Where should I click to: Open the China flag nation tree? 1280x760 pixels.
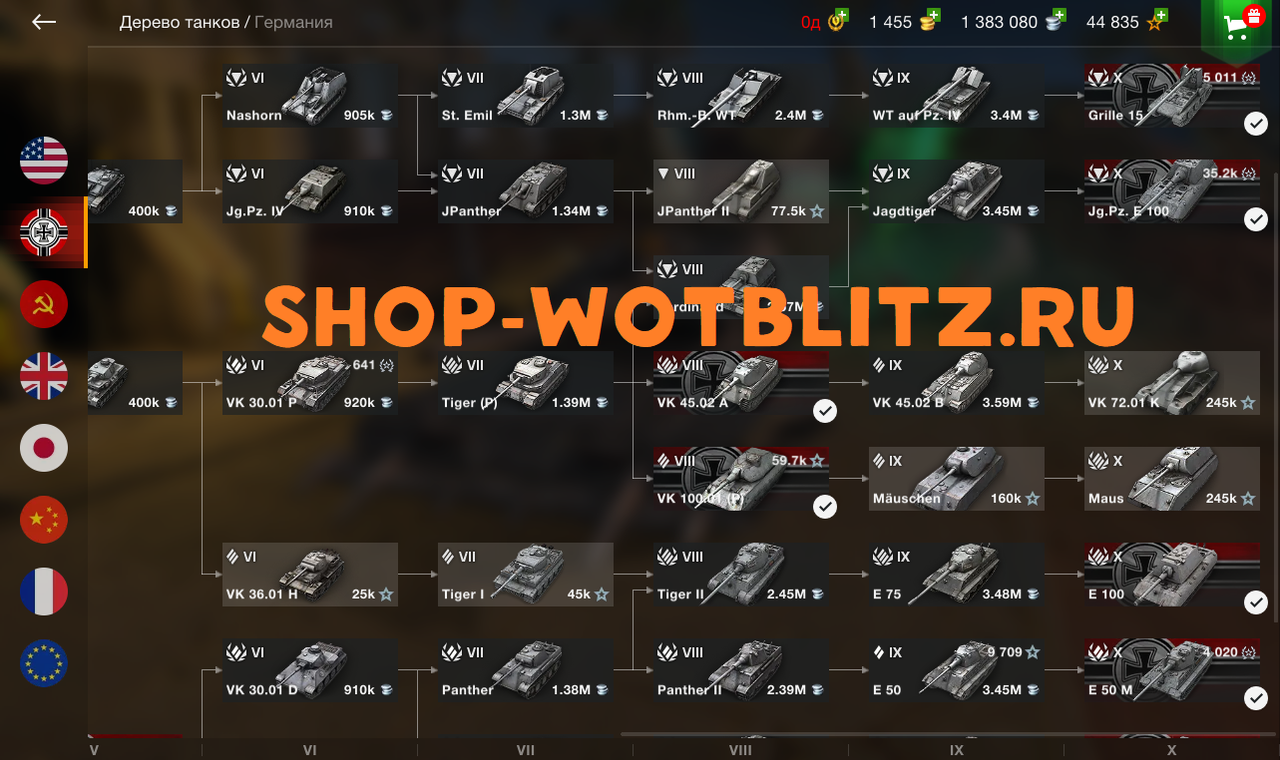(44, 520)
